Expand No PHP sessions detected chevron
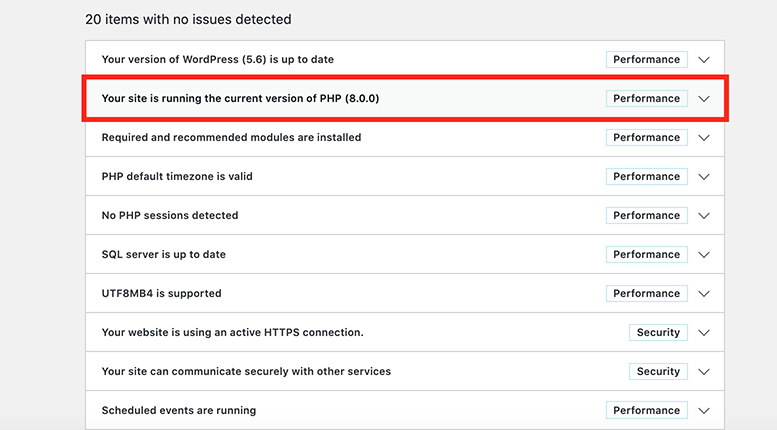 pos(704,216)
